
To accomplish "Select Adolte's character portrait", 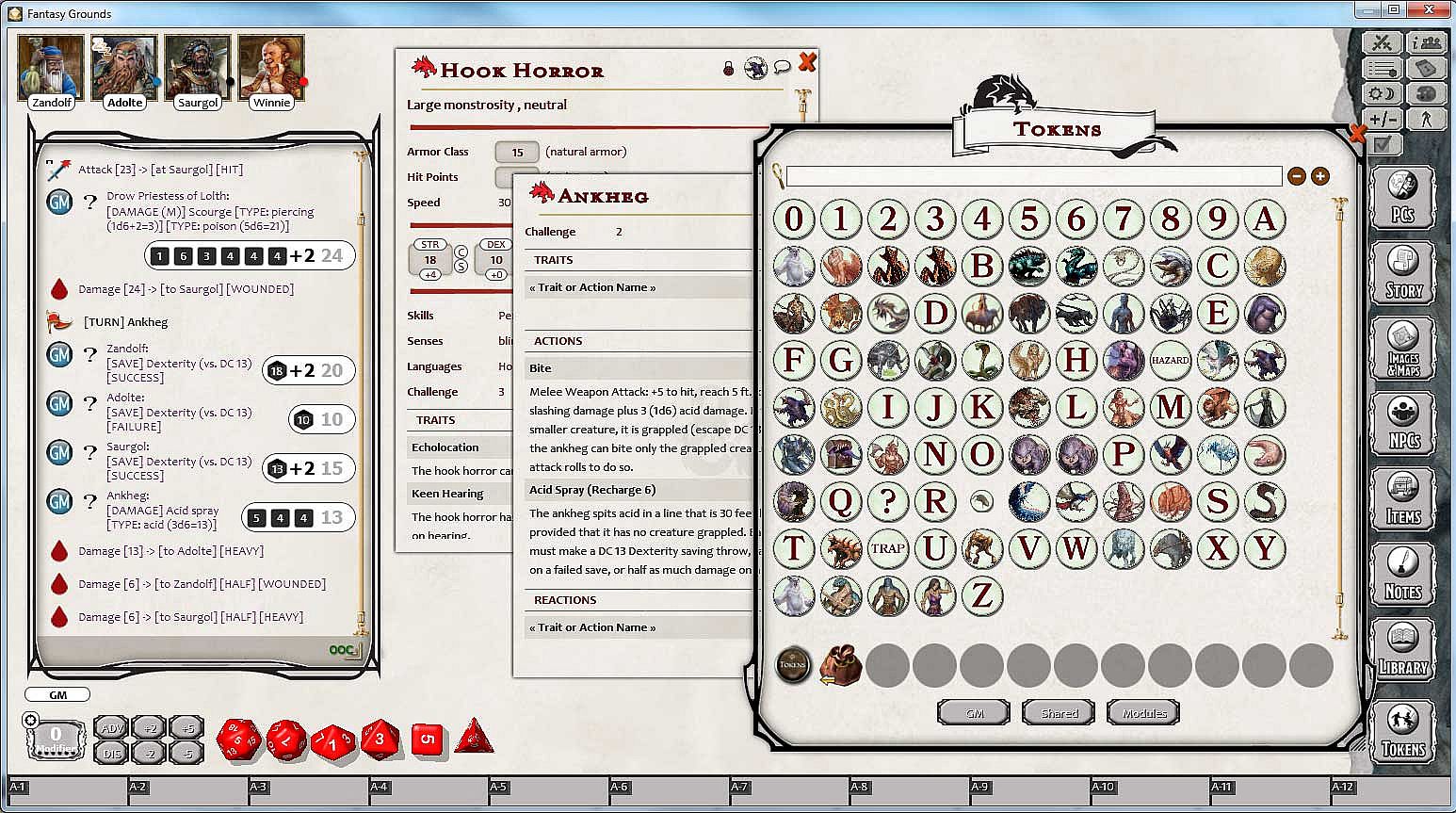I will point(124,66).
